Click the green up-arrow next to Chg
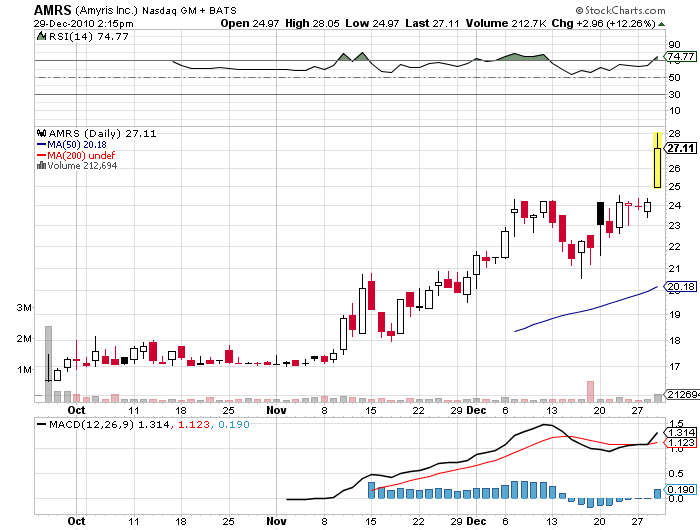This screenshot has height=530, width=700. pos(662,24)
